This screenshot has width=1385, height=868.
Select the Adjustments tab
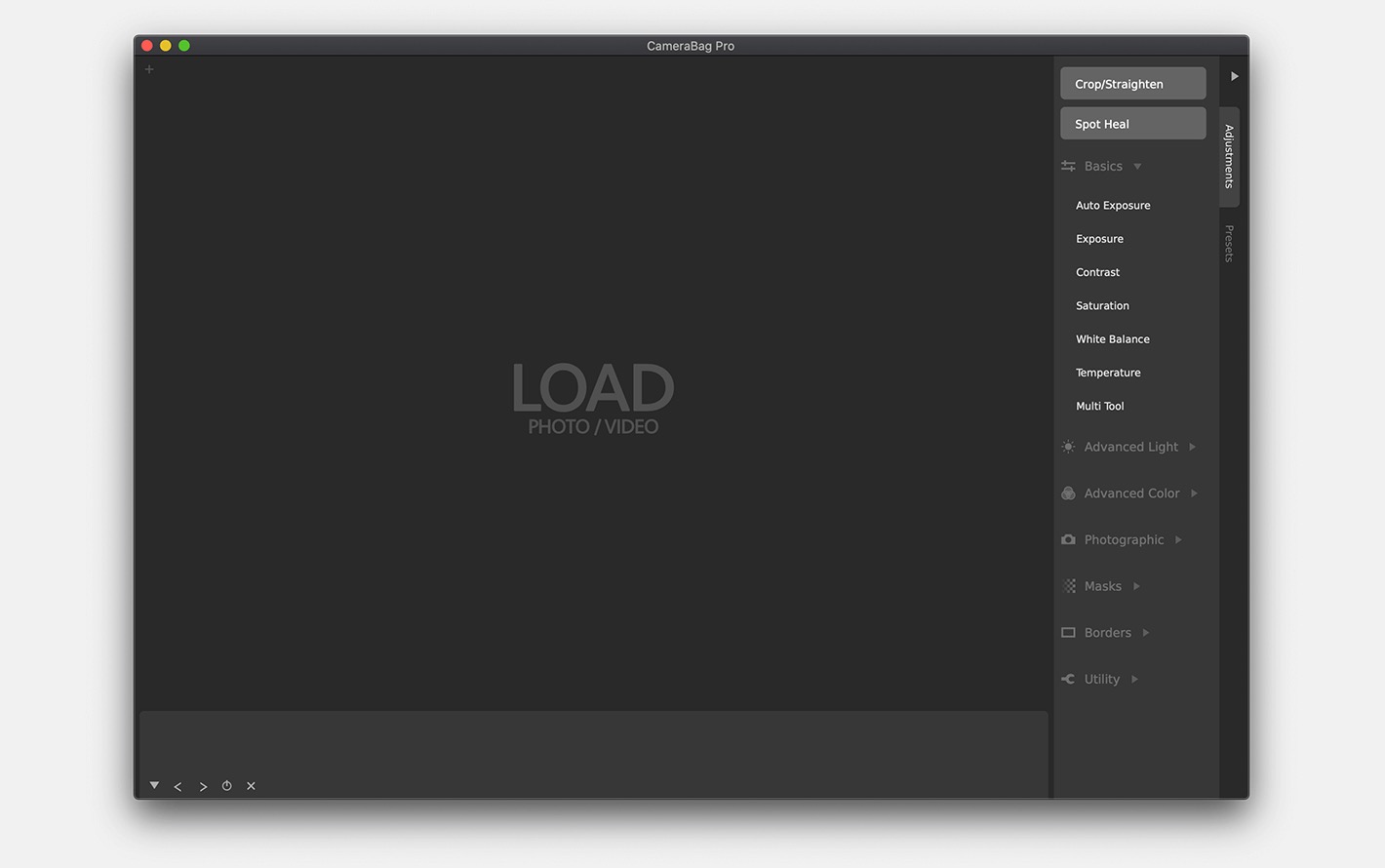pos(1229,156)
